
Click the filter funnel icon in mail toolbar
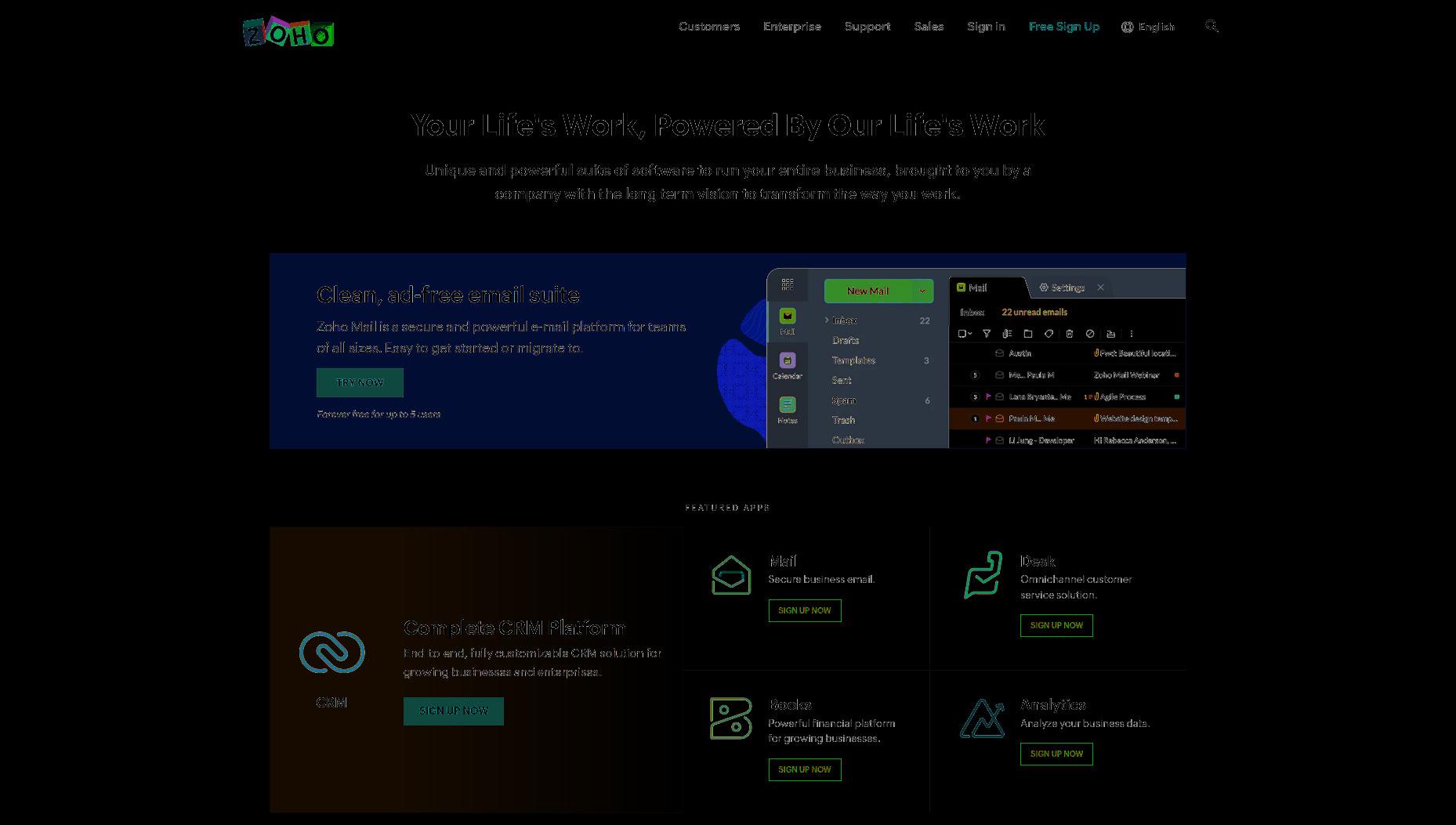tap(987, 334)
